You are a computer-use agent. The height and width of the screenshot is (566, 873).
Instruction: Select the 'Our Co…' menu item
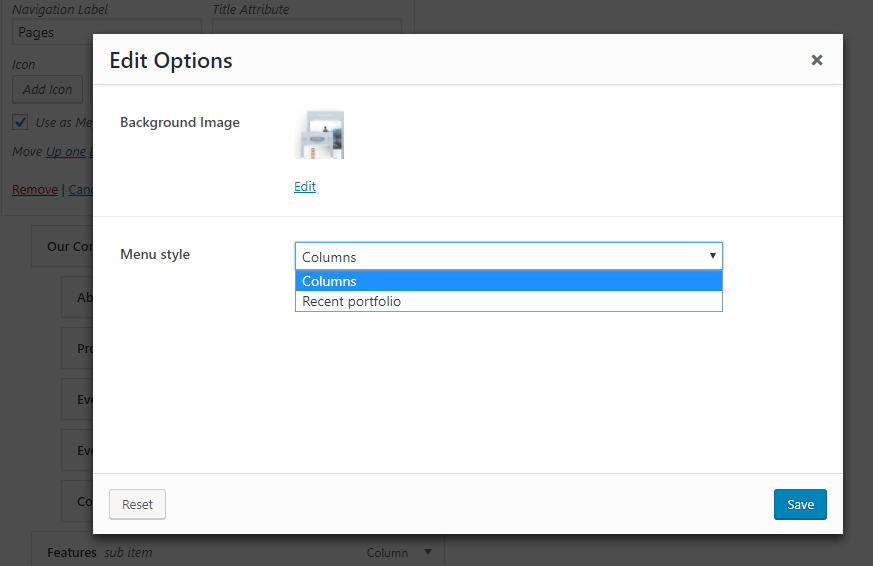pyautogui.click(x=62, y=246)
